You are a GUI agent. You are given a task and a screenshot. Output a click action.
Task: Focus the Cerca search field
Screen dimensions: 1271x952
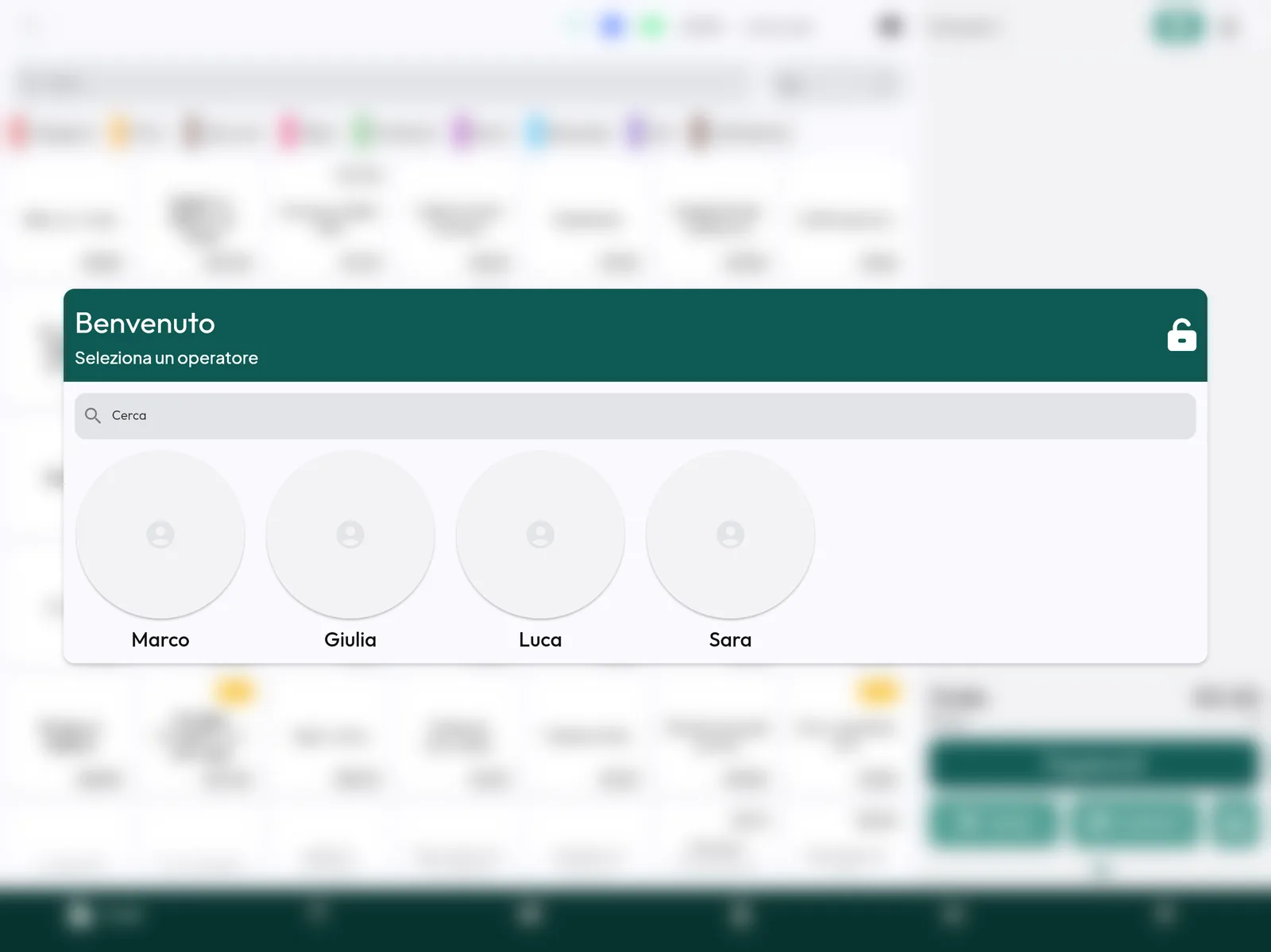[635, 416]
